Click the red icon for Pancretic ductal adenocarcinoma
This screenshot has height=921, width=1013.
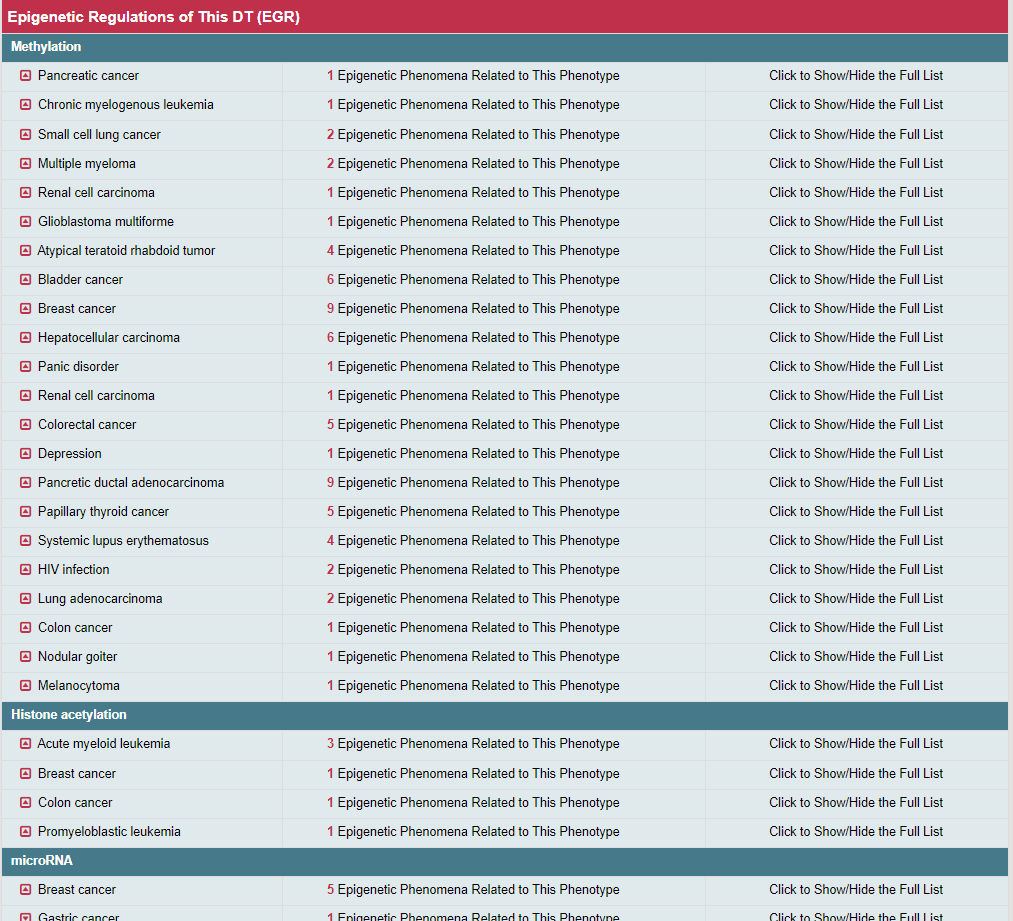coord(25,482)
